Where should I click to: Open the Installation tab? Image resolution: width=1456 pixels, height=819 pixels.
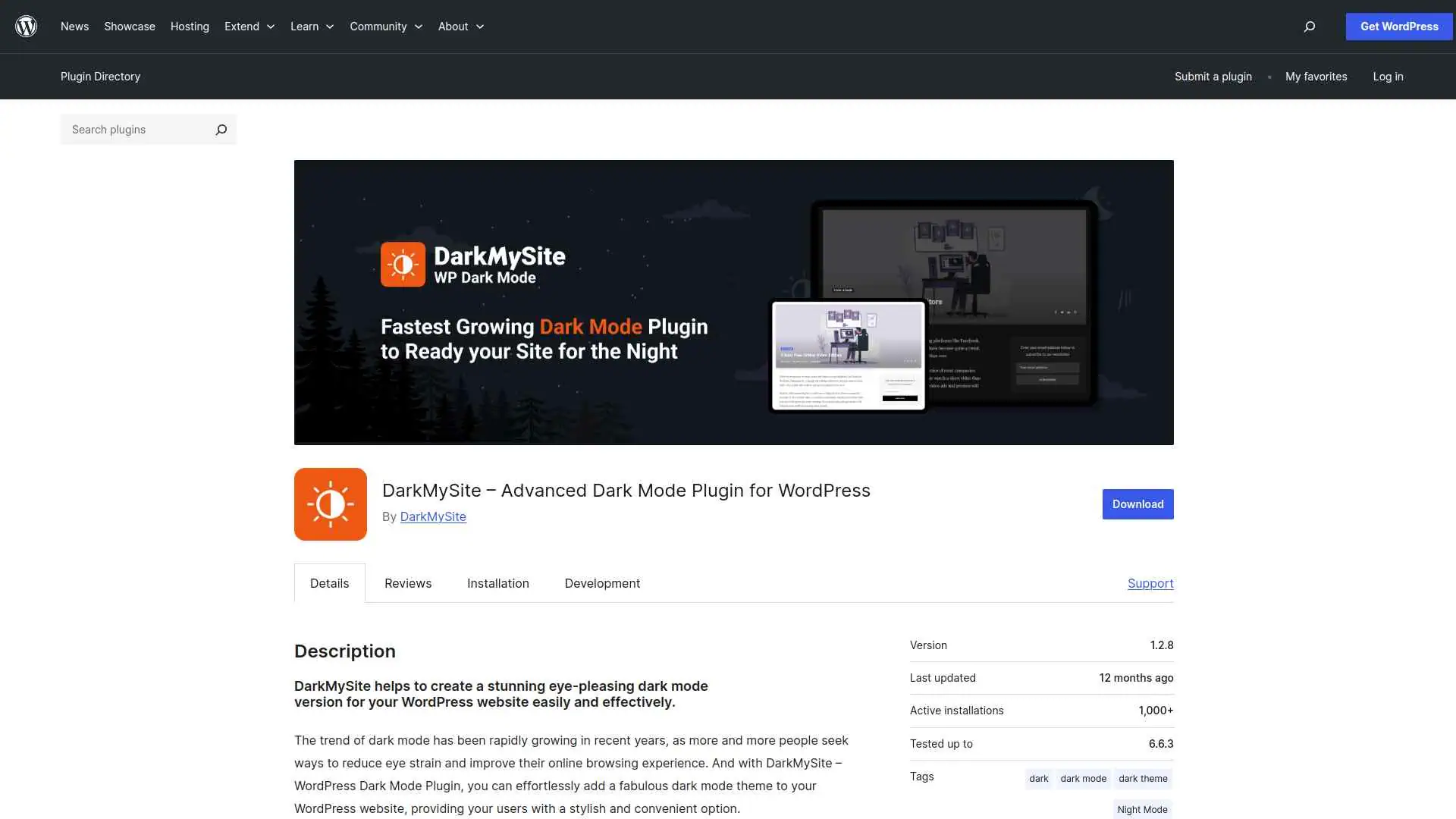click(x=497, y=583)
